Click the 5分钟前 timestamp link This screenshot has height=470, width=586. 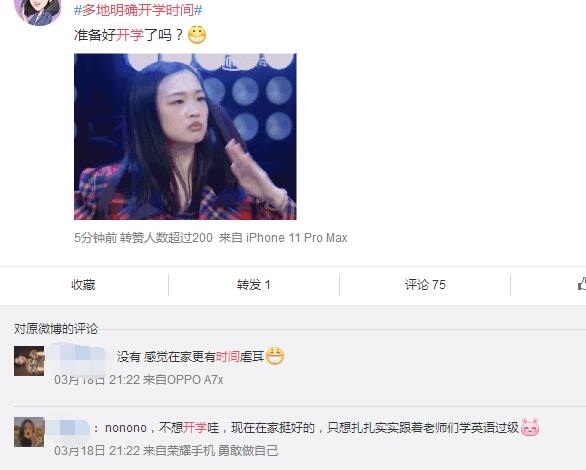pyautogui.click(x=95, y=238)
